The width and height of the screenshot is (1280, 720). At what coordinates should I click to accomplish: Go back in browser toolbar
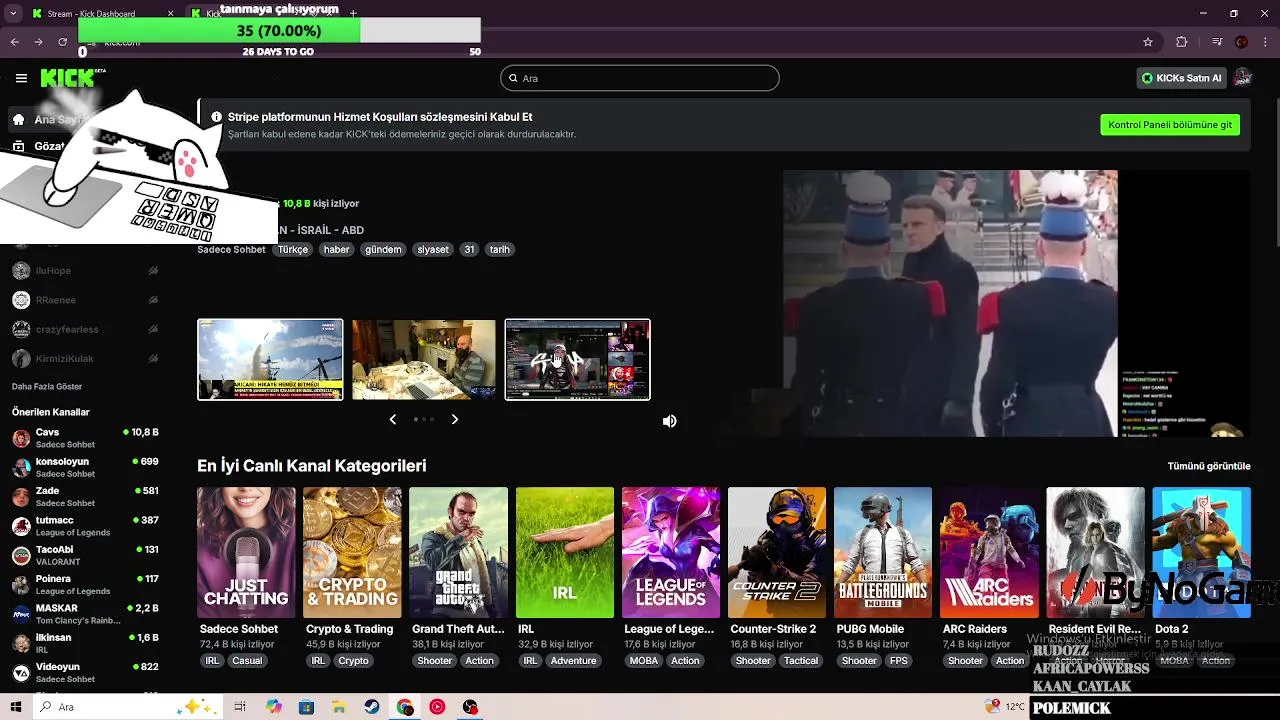coord(14,42)
